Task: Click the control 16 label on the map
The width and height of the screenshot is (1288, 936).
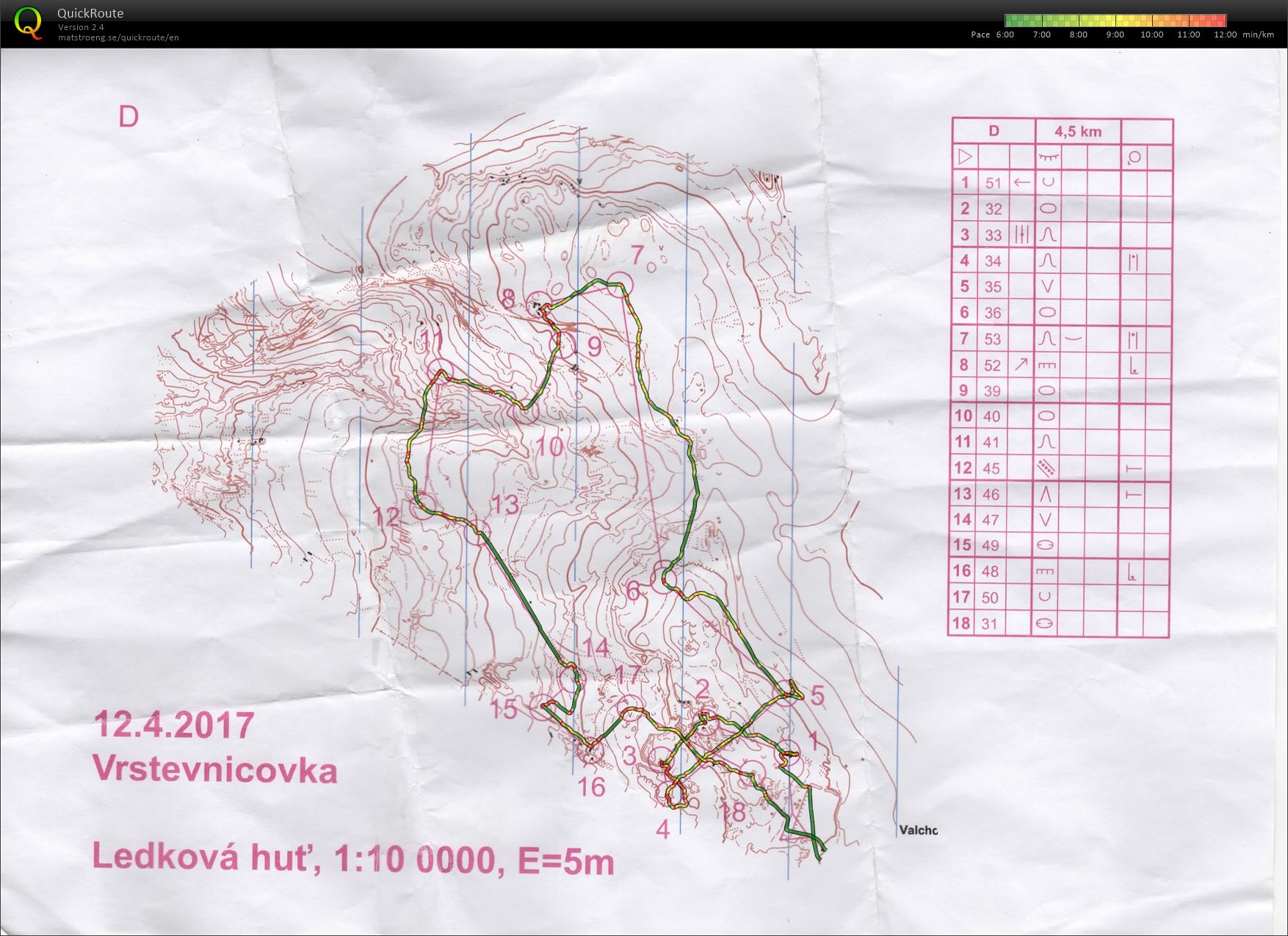Action: click(x=591, y=787)
